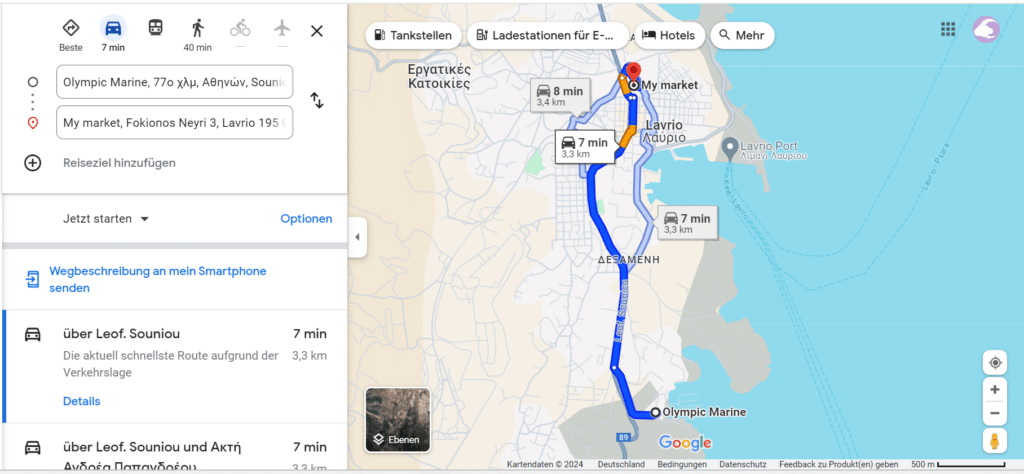Screen dimensions: 1024x474
Task: Open Street View with the Pegman icon
Action: click(995, 441)
